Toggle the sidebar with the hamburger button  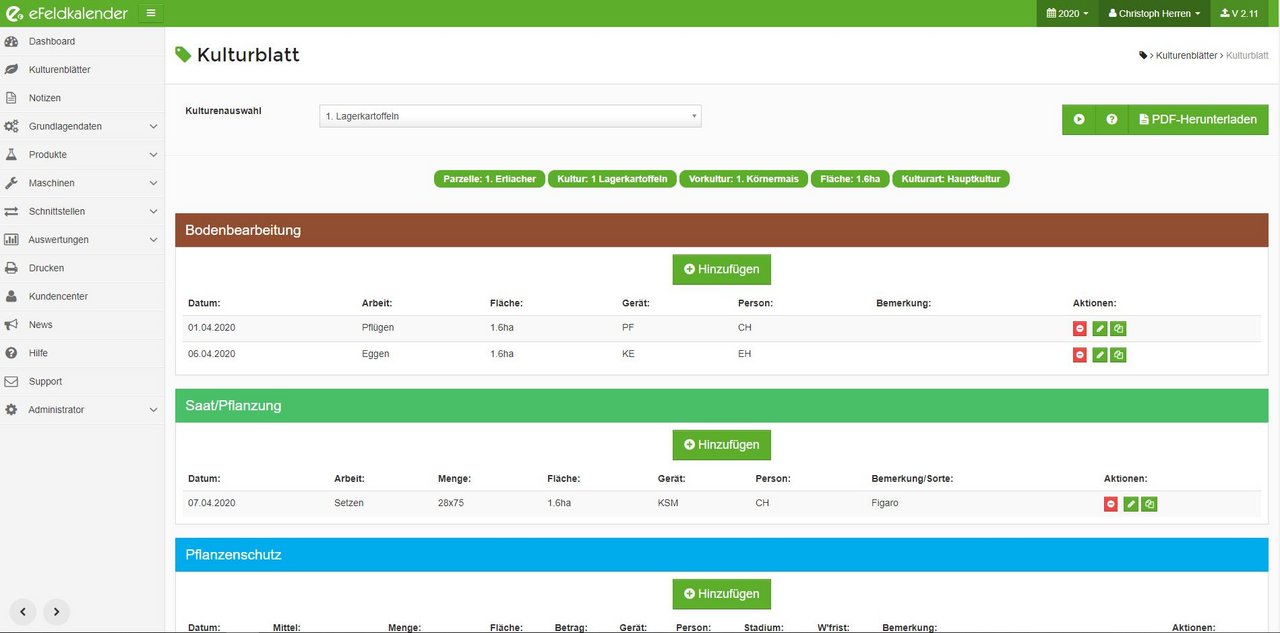pyautogui.click(x=150, y=13)
